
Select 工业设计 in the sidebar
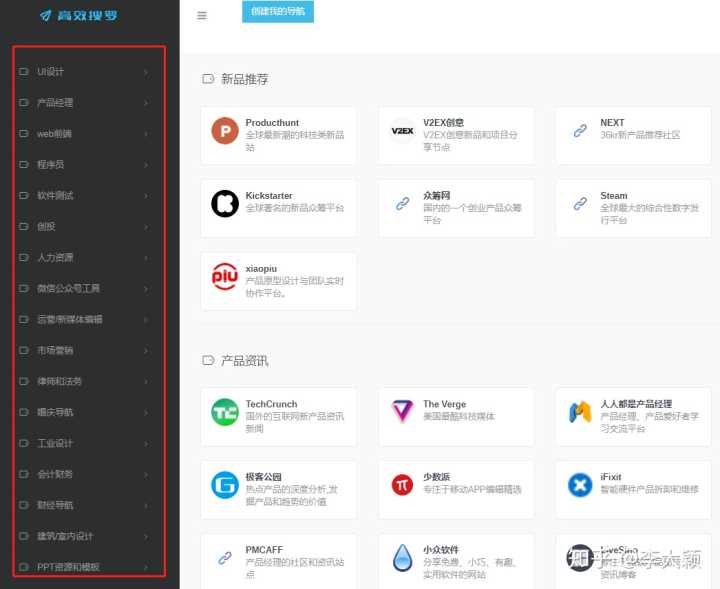pyautogui.click(x=55, y=443)
